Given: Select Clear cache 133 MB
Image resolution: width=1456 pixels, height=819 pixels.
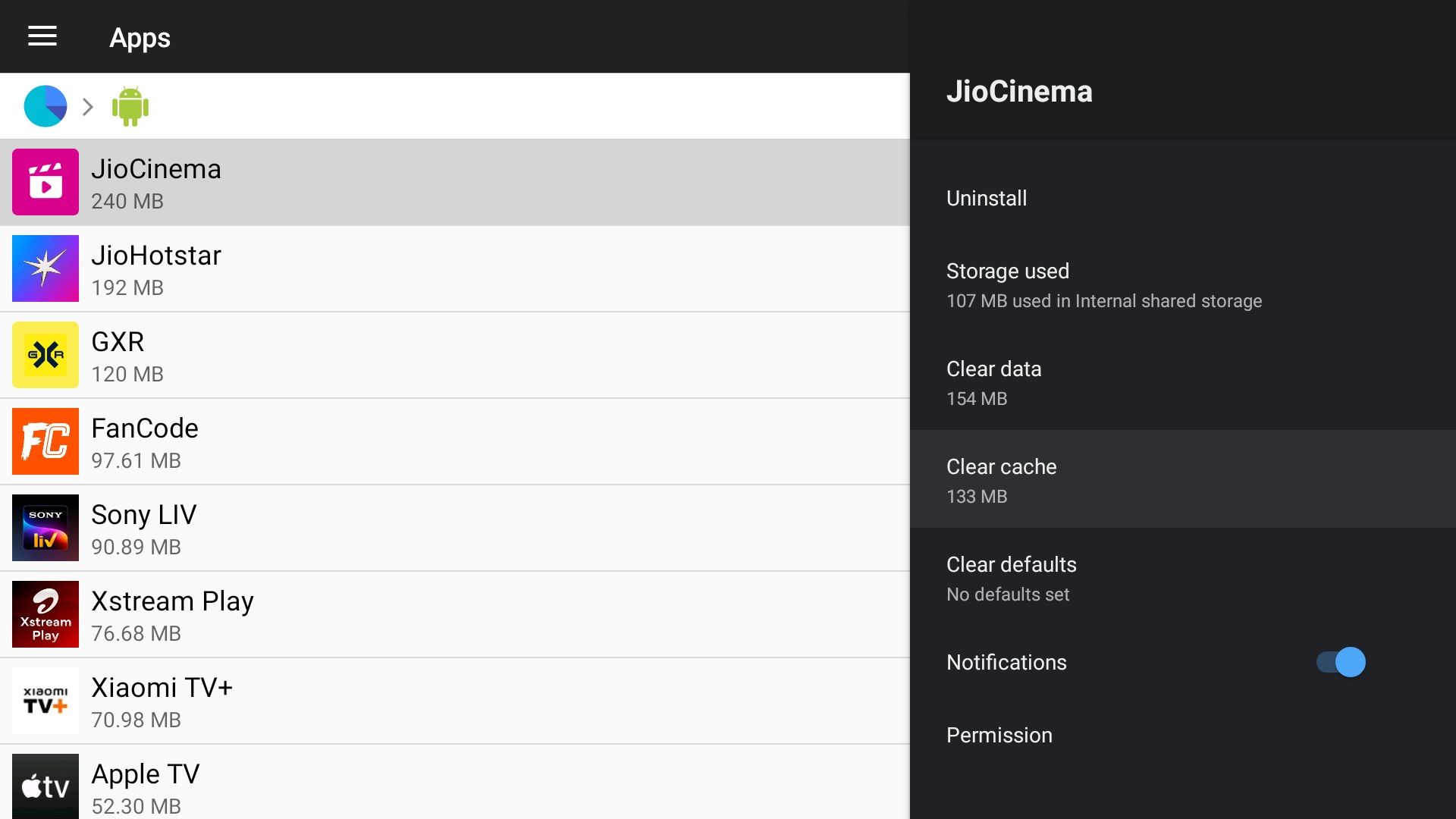Looking at the screenshot, I should click(x=1183, y=479).
